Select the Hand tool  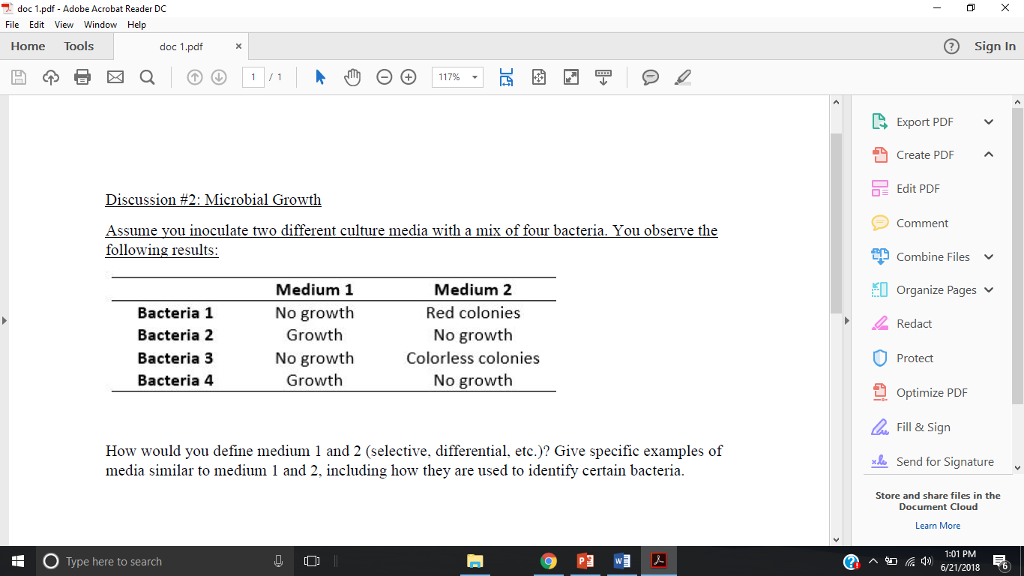coord(352,77)
